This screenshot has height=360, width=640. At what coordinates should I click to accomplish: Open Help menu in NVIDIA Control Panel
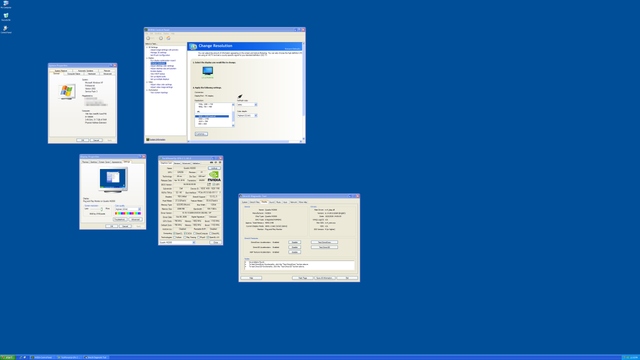click(173, 33)
